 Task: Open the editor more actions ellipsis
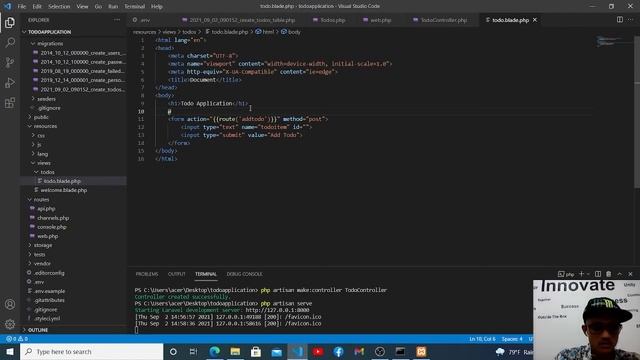631,20
